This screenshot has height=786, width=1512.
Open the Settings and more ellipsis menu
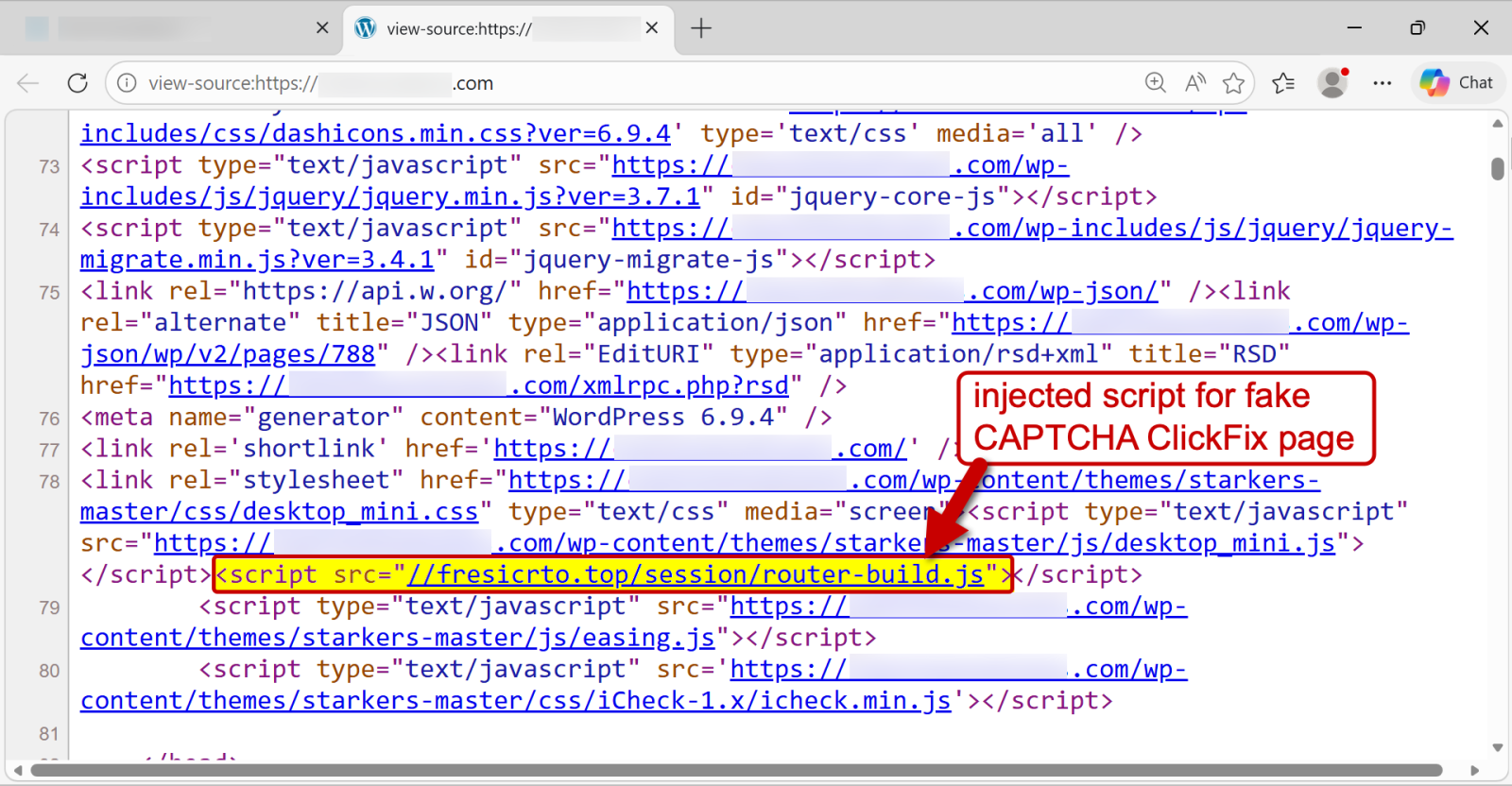click(x=1383, y=83)
